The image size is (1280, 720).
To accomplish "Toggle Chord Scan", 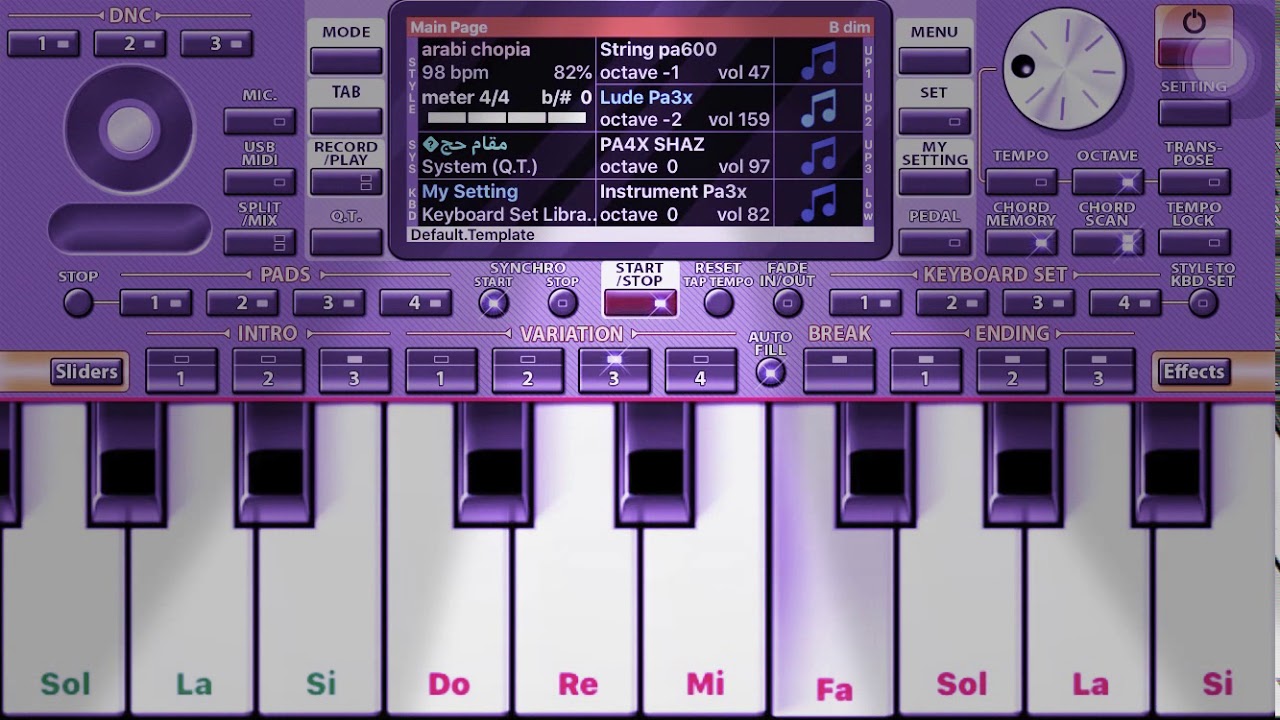I will 1108,242.
